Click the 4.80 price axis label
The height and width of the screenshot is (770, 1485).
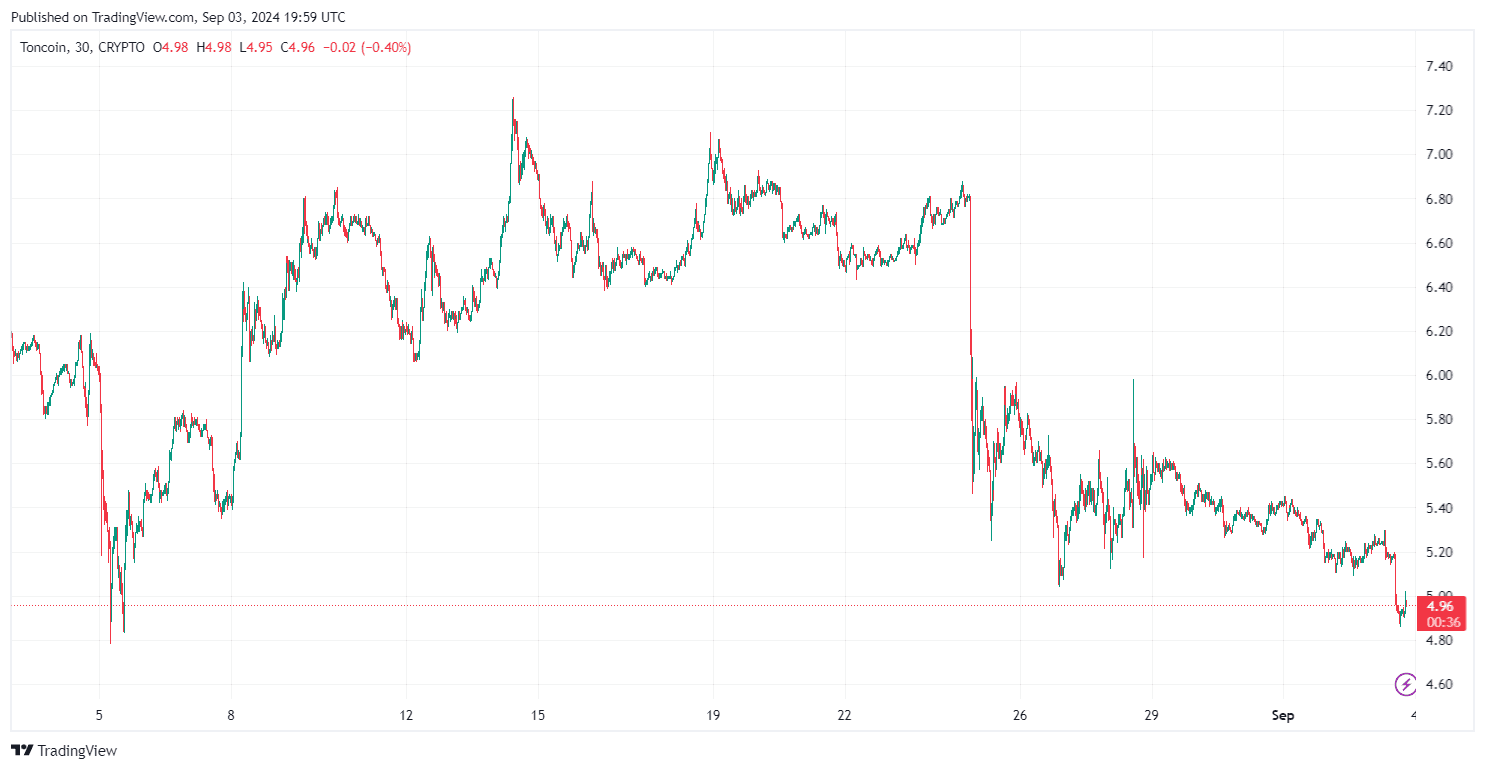pyautogui.click(x=1439, y=640)
